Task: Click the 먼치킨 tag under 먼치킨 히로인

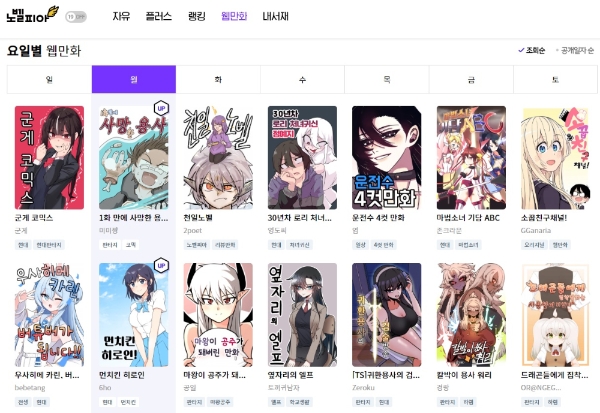Action: pyautogui.click(x=128, y=402)
